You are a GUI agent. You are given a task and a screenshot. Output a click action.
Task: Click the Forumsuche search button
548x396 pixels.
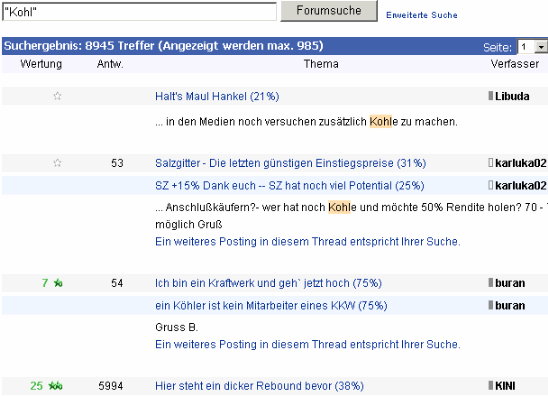coord(329,10)
